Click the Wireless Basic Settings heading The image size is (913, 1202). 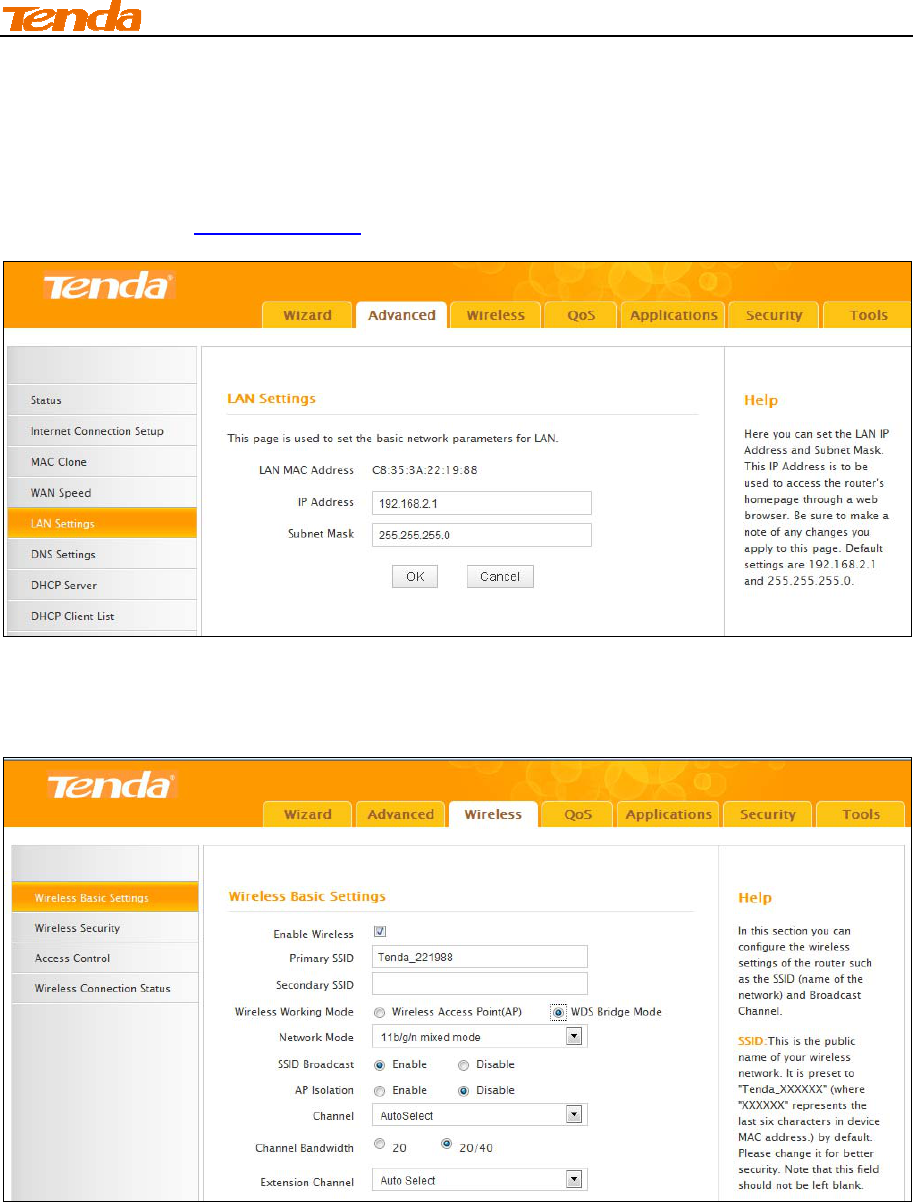tap(307, 896)
